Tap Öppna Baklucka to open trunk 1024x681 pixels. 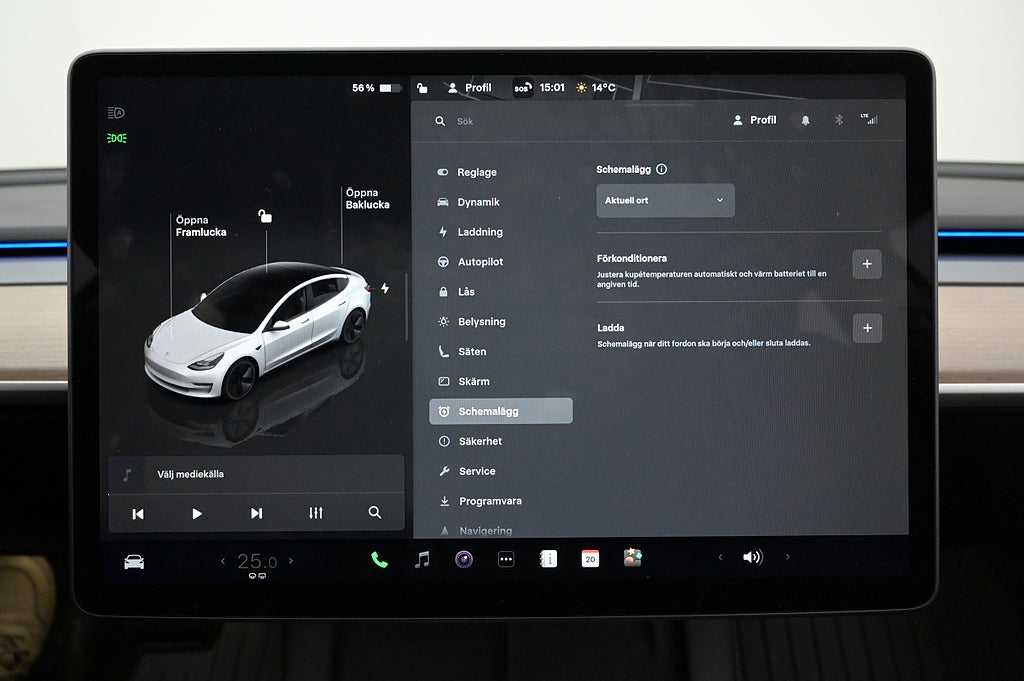click(367, 199)
